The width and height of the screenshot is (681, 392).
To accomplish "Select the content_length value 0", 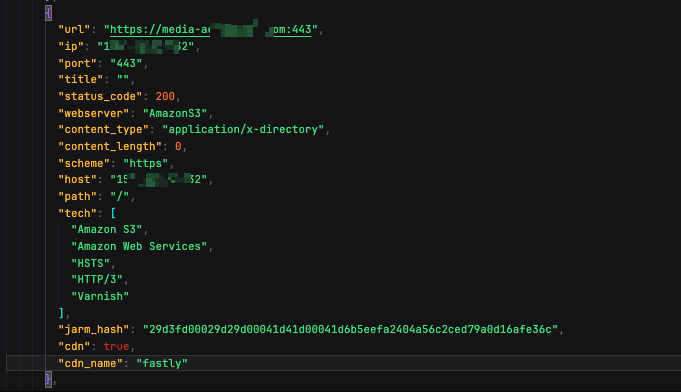I will 178,146.
